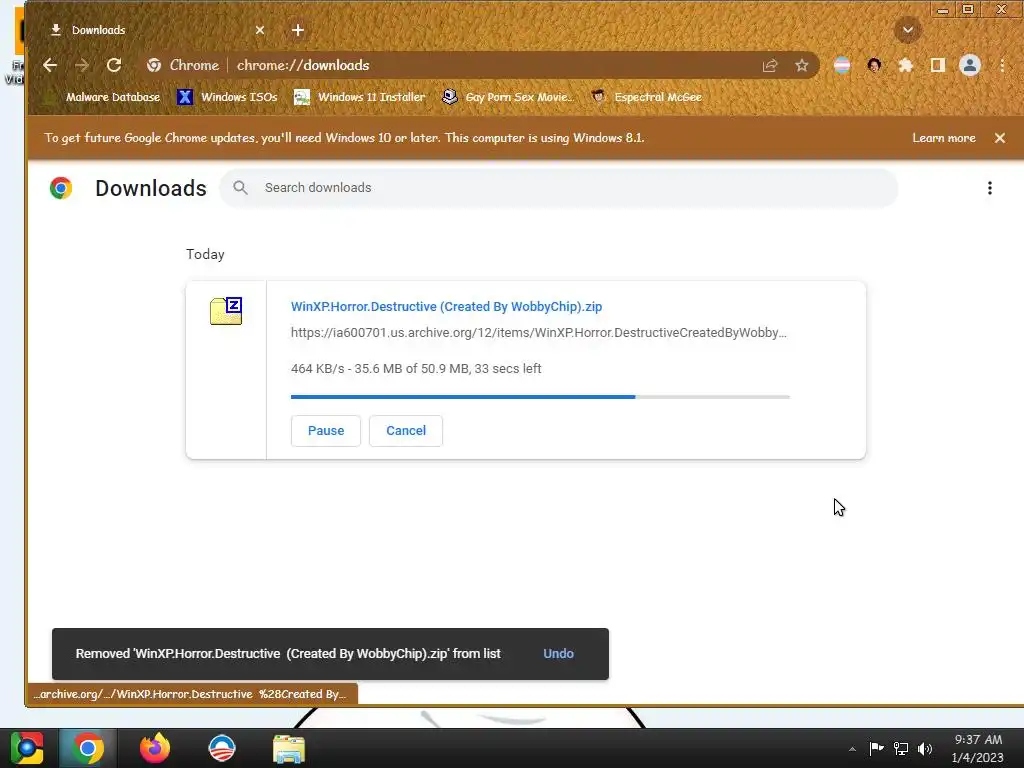Open the face avatar extension icon
This screenshot has height=768, width=1024.
[x=874, y=65]
